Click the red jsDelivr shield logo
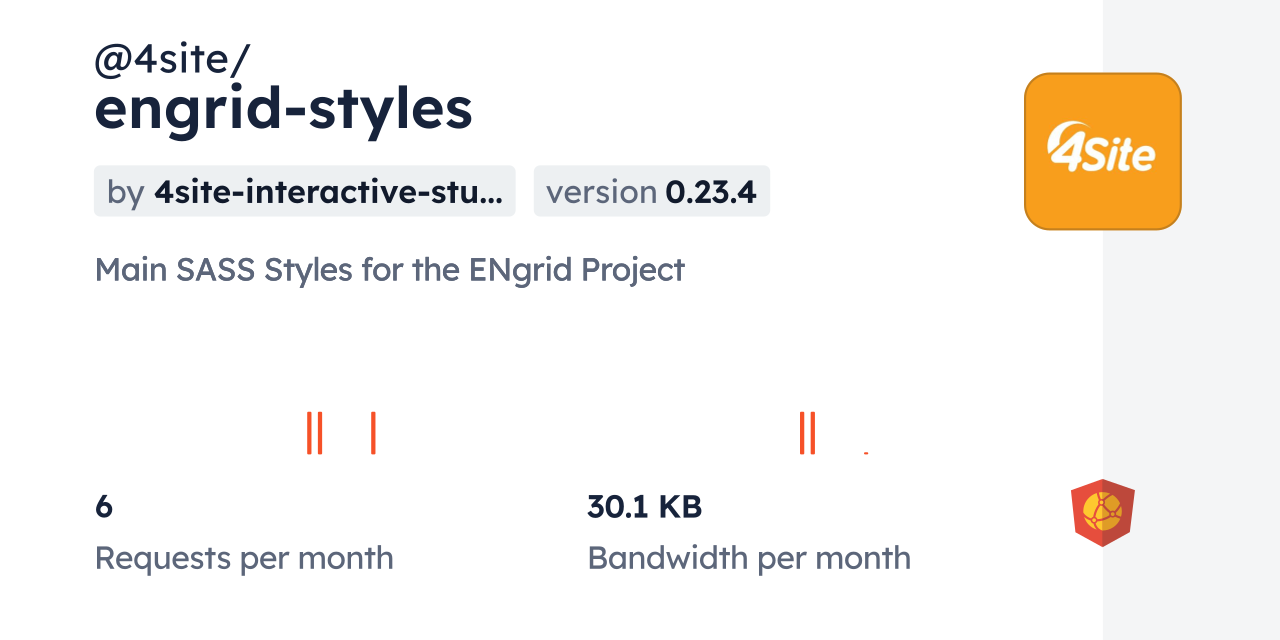This screenshot has width=1280, height=640. point(1102,512)
